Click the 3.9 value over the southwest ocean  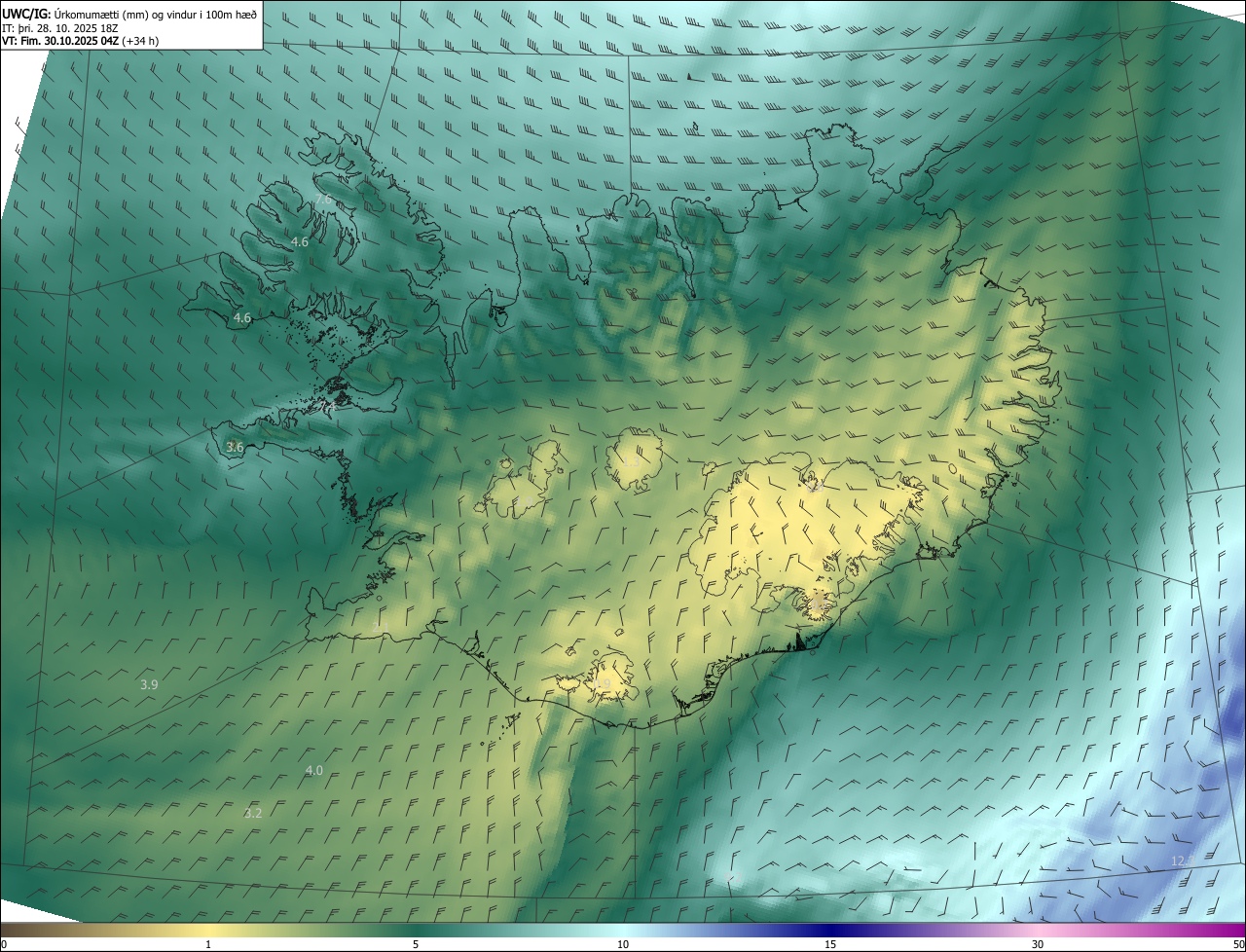coord(149,685)
